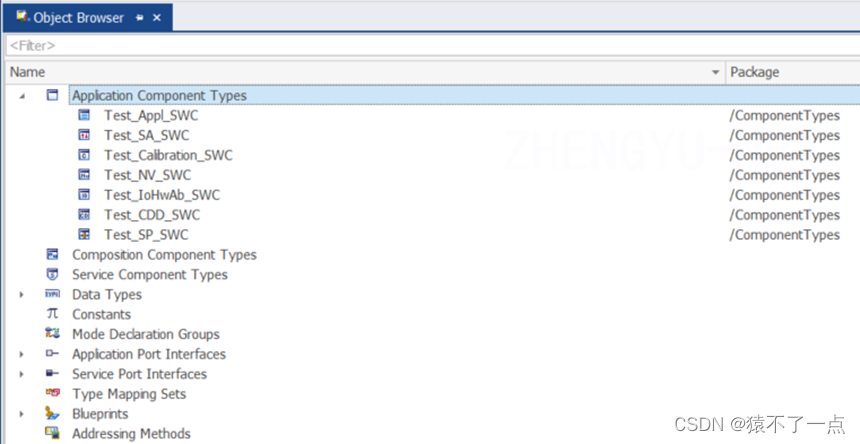Select Application Port Interfaces item
The image size is (860, 444).
(149, 354)
